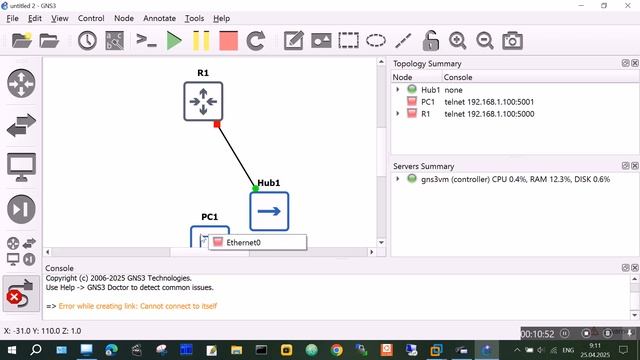Select the Draw a rectangle tool
Image resolution: width=640 pixels, height=360 pixels.
(x=348, y=41)
